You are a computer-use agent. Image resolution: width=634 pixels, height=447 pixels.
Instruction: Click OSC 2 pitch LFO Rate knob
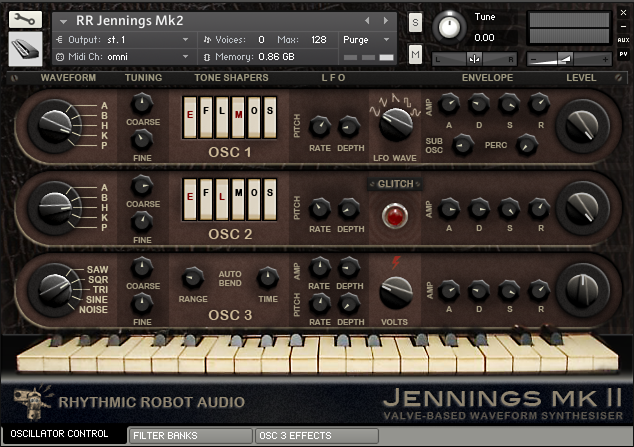point(320,209)
